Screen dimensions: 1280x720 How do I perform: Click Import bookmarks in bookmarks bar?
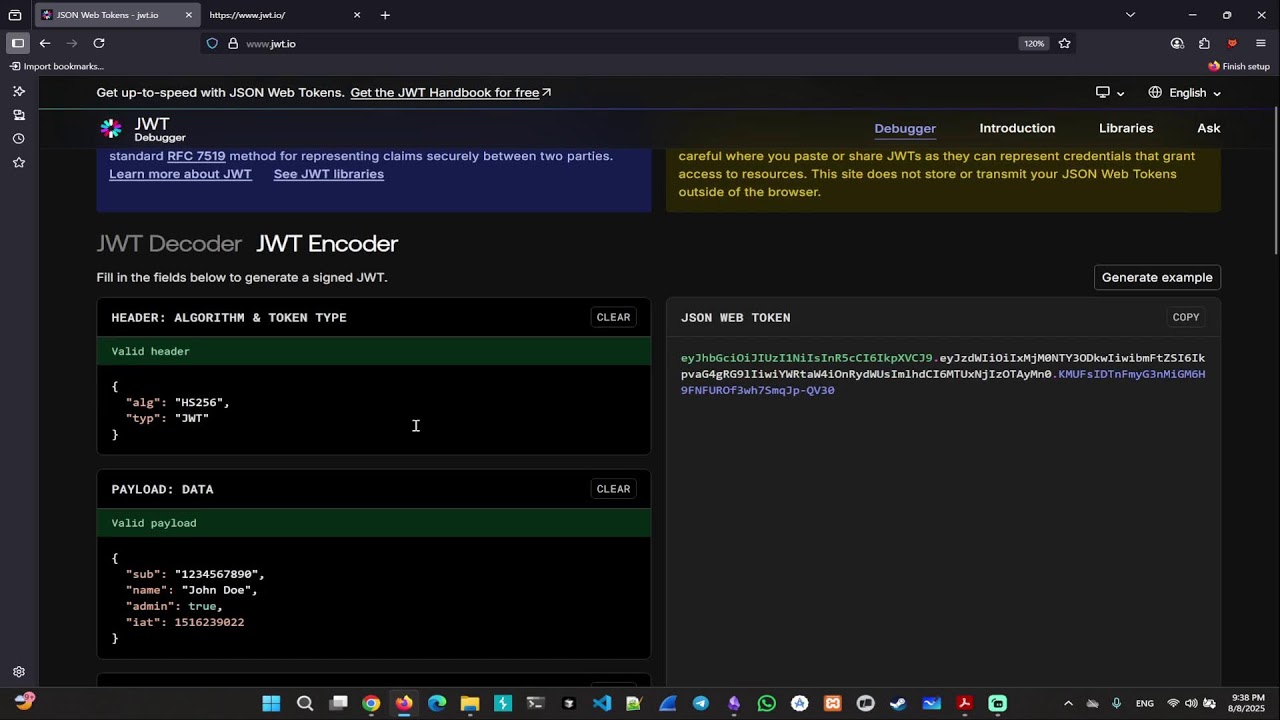pos(57,67)
